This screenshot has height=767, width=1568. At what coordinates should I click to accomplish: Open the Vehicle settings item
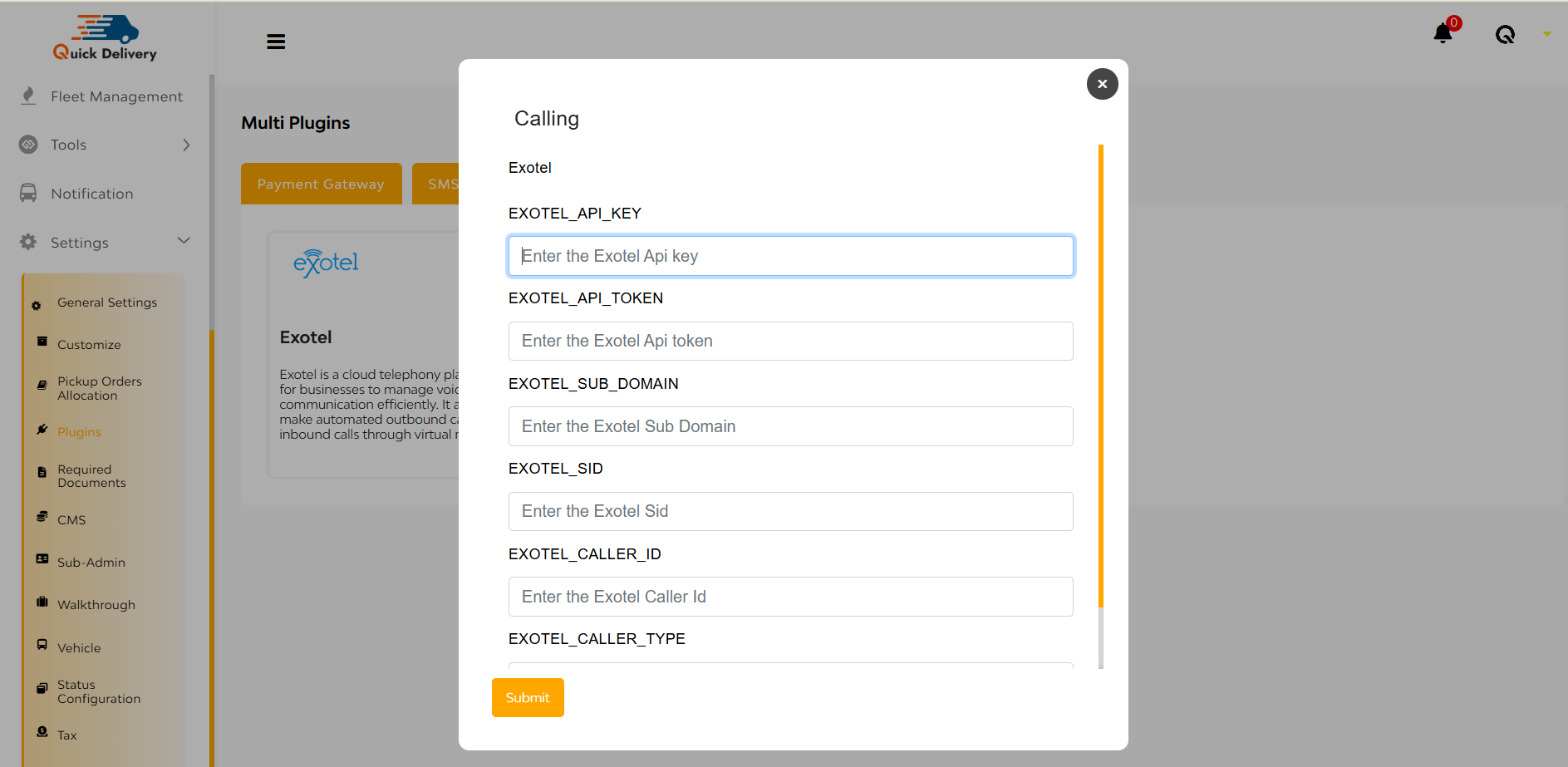point(79,648)
